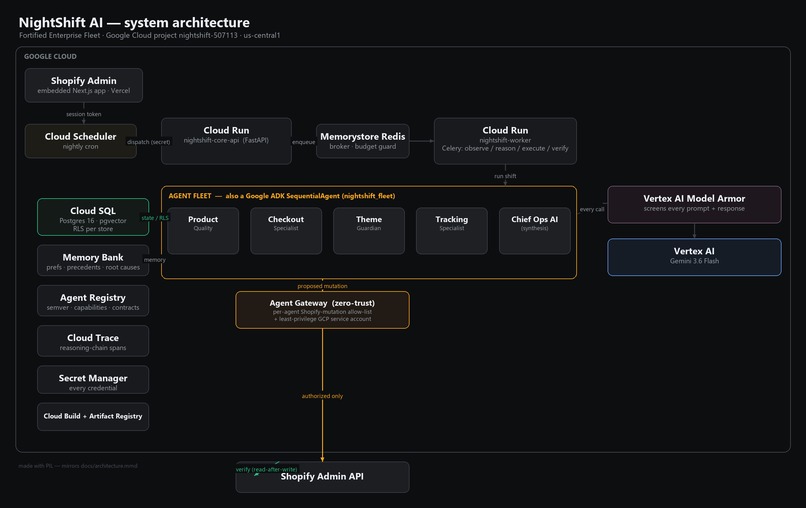Click the "memory" edge label
This screenshot has height=508, width=806.
coord(155,260)
